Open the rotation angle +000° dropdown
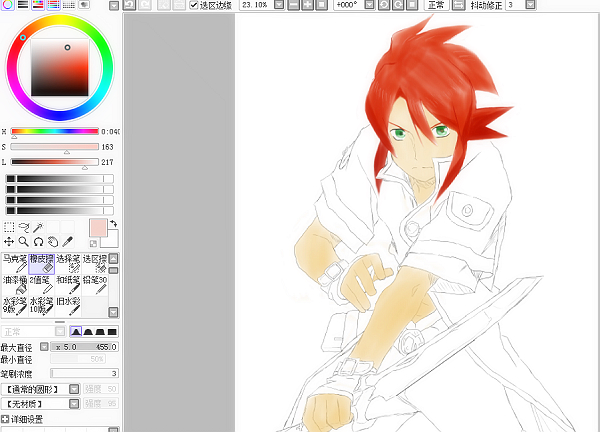This screenshot has height=432, width=600. (x=369, y=5)
